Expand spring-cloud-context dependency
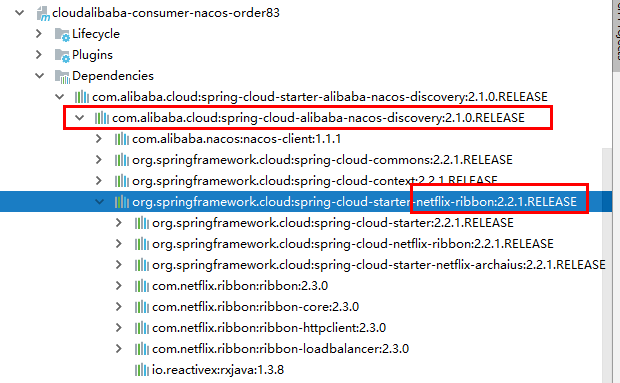620x383 pixels. click(99, 181)
